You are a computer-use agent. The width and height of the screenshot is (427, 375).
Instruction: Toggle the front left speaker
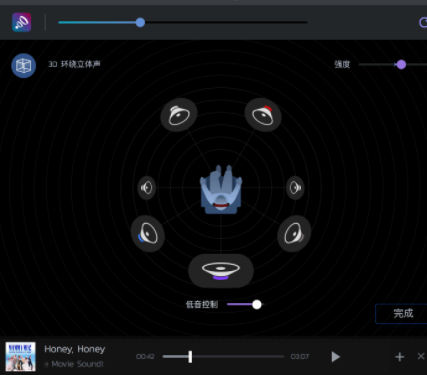[x=179, y=114]
